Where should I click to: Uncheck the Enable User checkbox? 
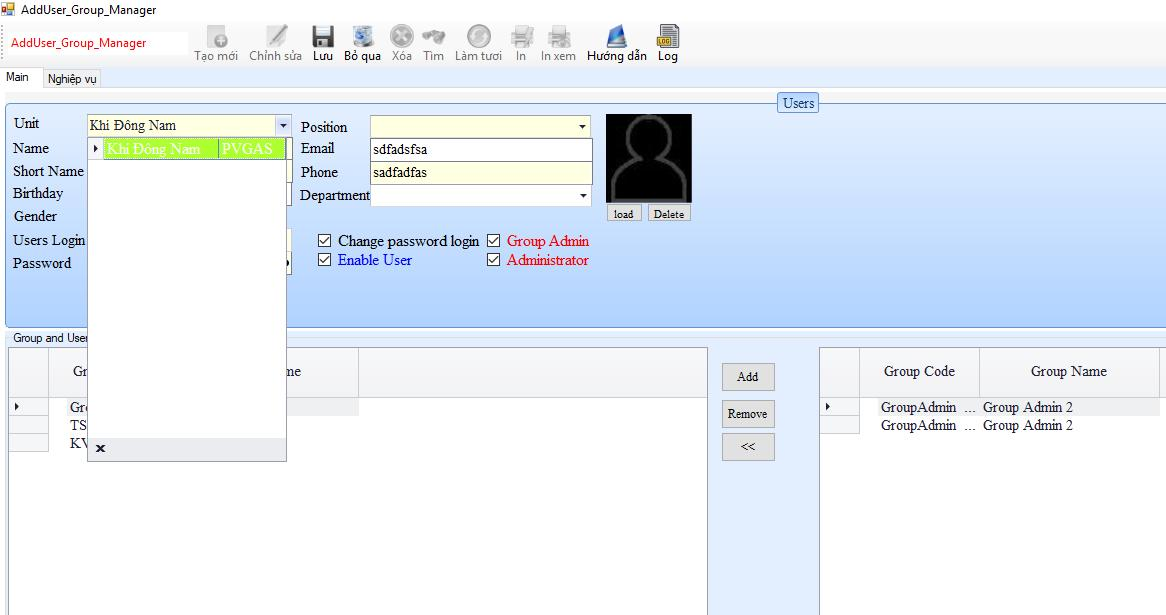click(x=324, y=260)
